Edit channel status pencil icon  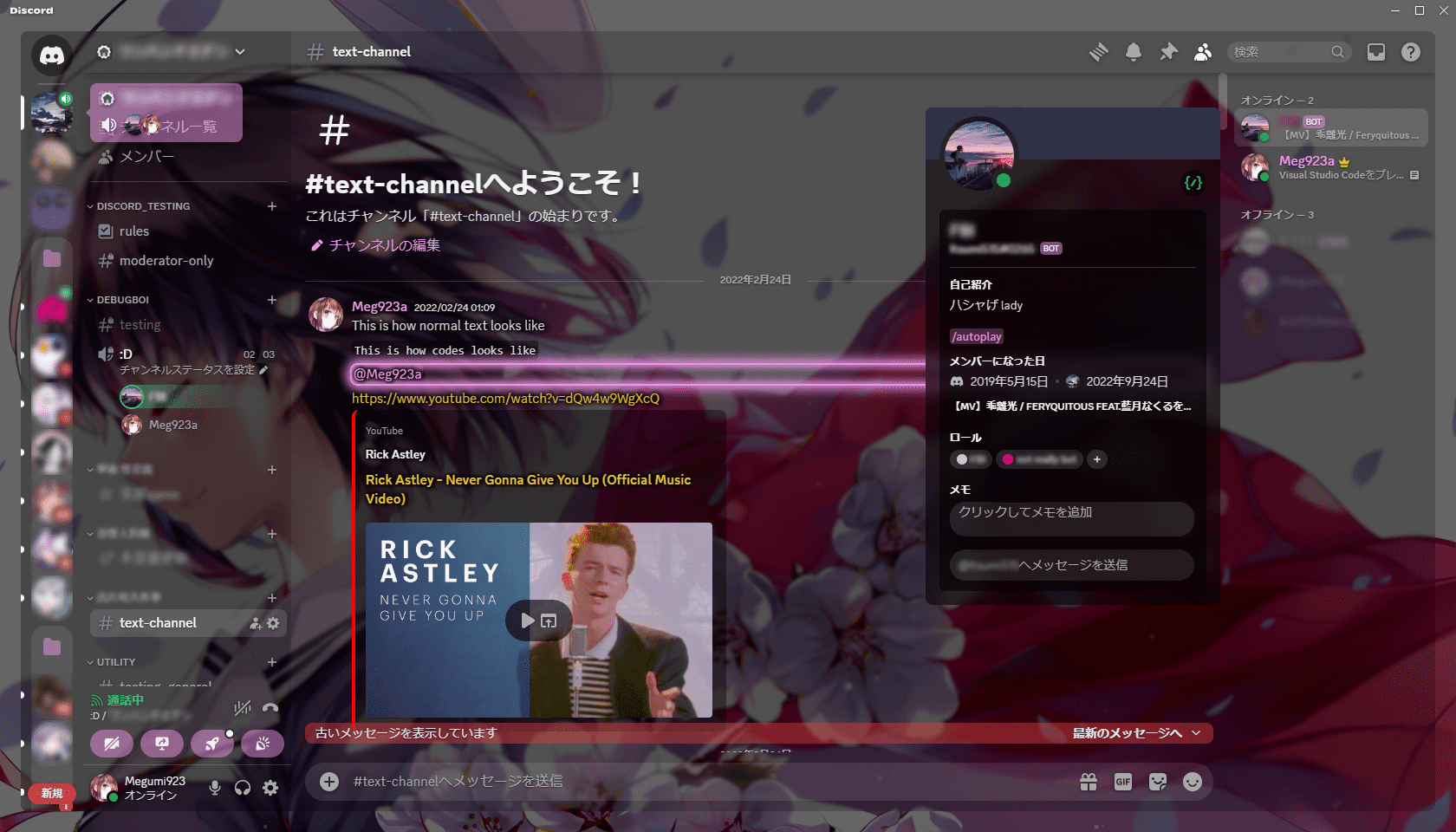click(x=263, y=370)
